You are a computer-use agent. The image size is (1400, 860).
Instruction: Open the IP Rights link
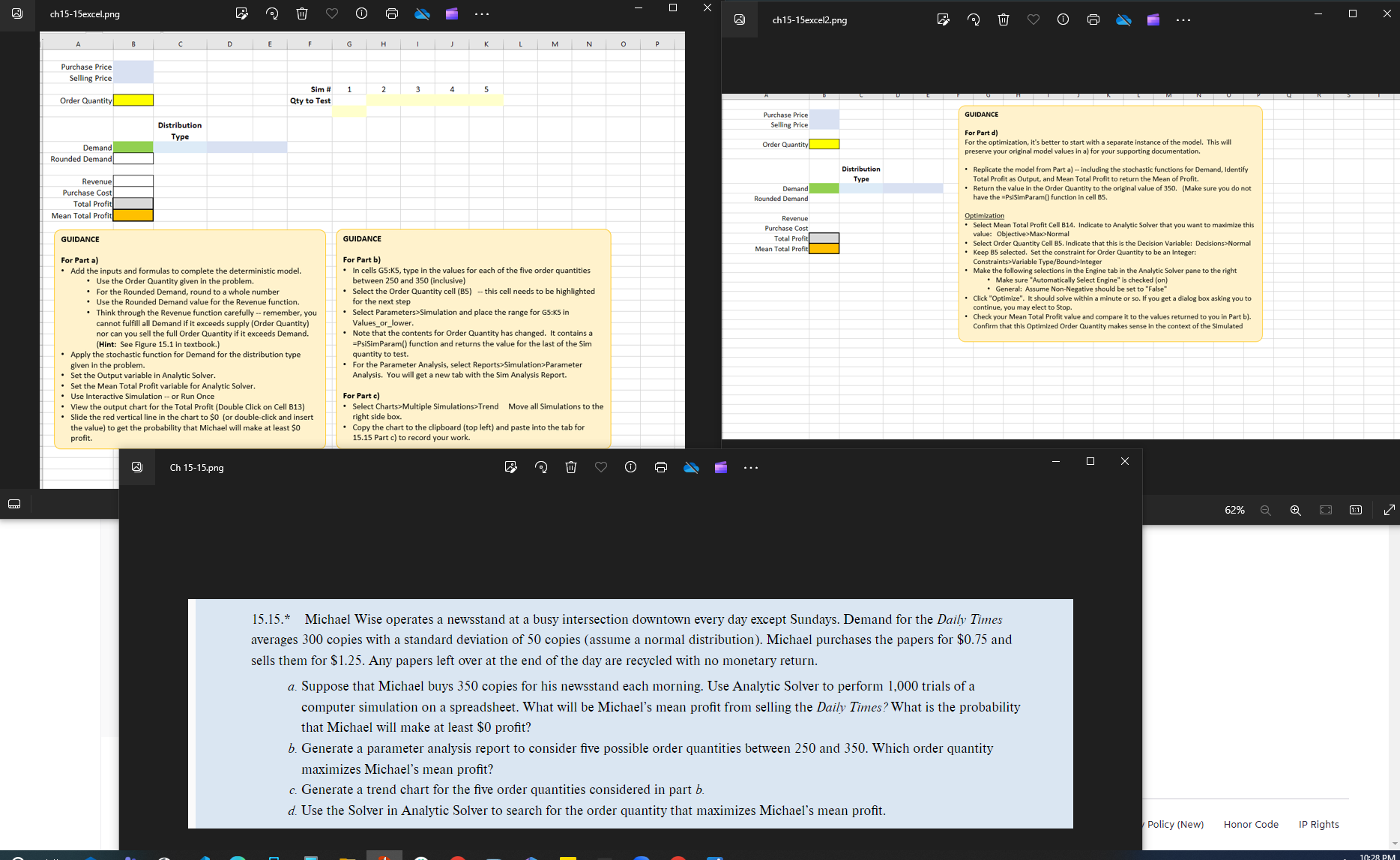click(1318, 824)
